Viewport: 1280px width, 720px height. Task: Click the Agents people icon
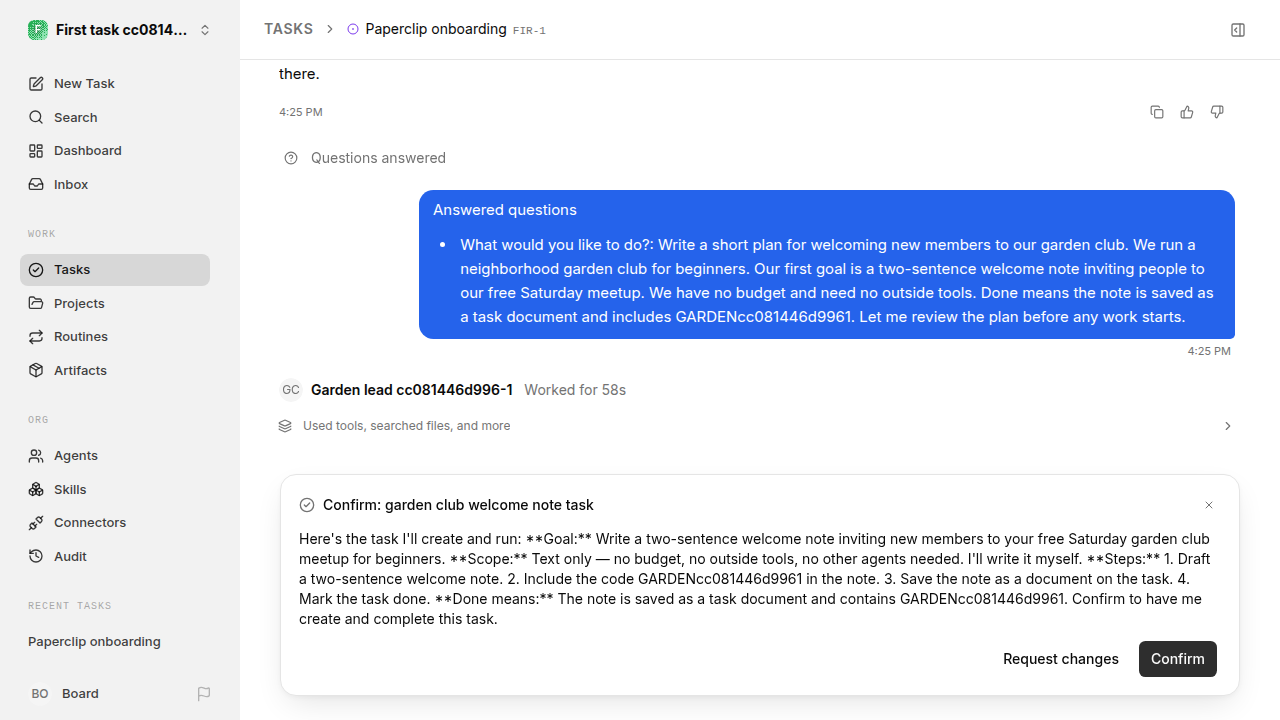click(x=36, y=456)
